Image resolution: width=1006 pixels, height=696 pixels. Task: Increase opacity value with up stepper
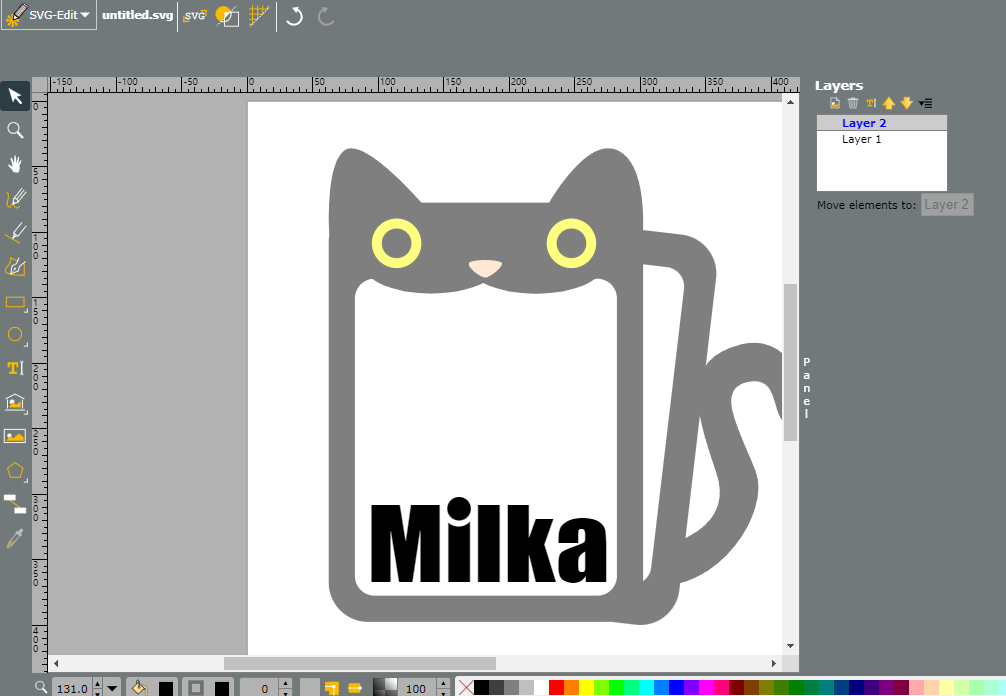443,683
